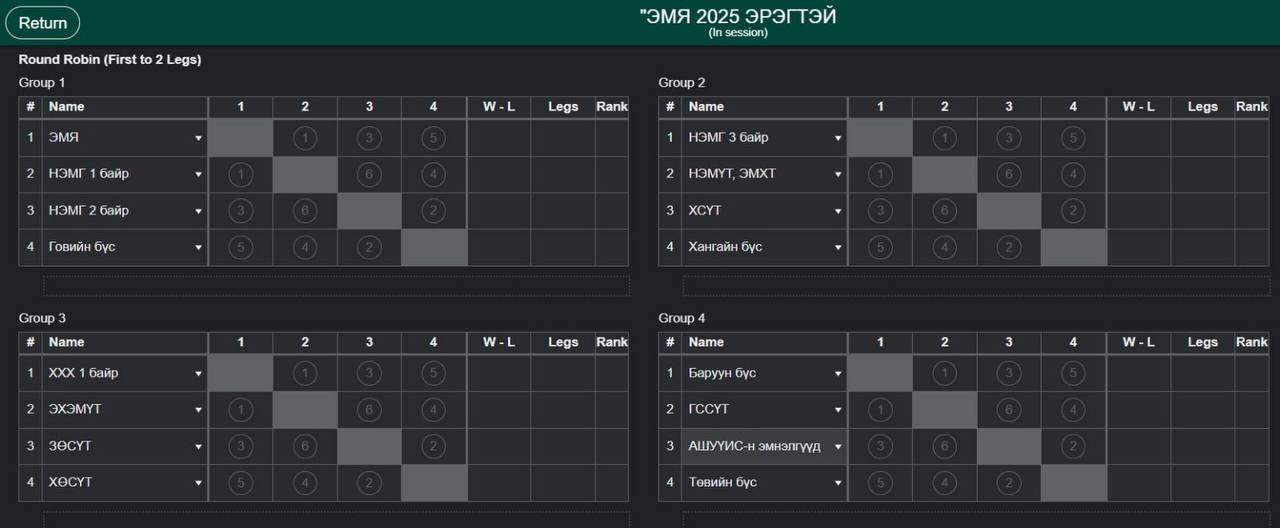Image resolution: width=1280 pixels, height=528 pixels.
Task: Click match 3 circle in НЭМГ 3 байр row
Action: tap(1009, 138)
